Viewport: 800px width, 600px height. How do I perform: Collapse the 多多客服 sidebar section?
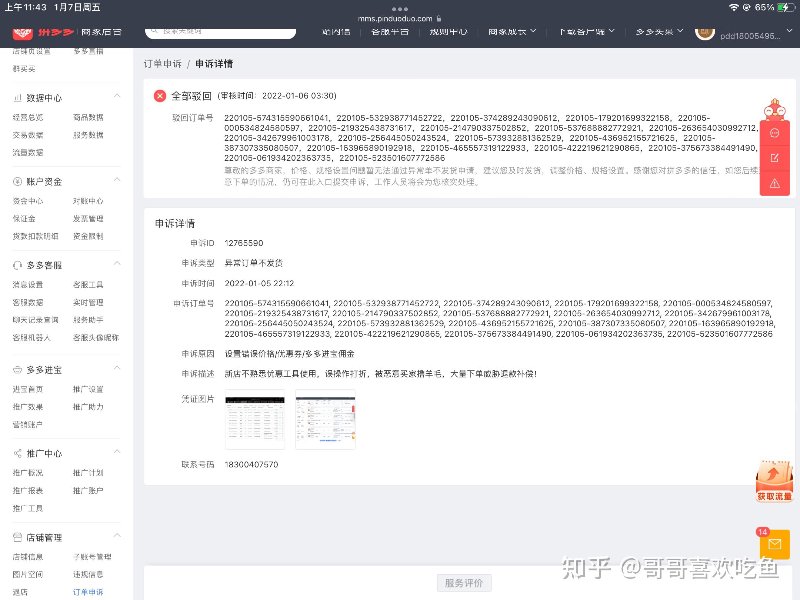pos(117,263)
